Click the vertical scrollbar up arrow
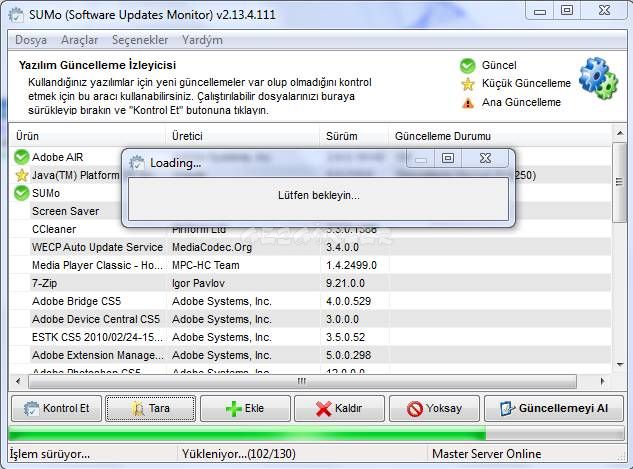 (x=620, y=133)
